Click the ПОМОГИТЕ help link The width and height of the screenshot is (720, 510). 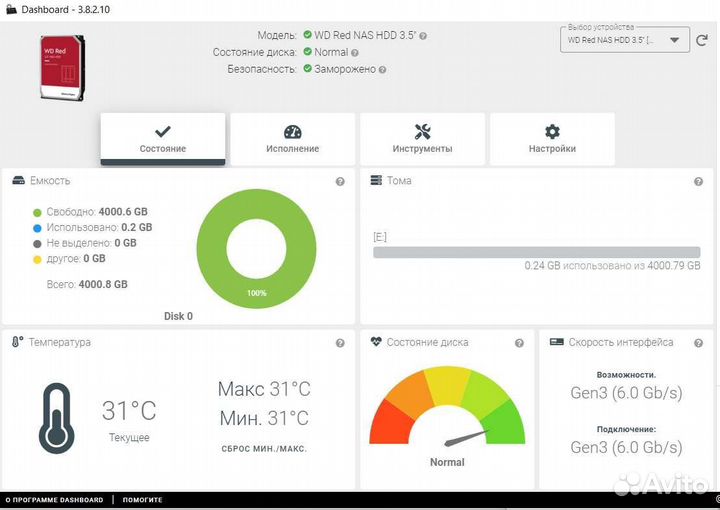[141, 499]
